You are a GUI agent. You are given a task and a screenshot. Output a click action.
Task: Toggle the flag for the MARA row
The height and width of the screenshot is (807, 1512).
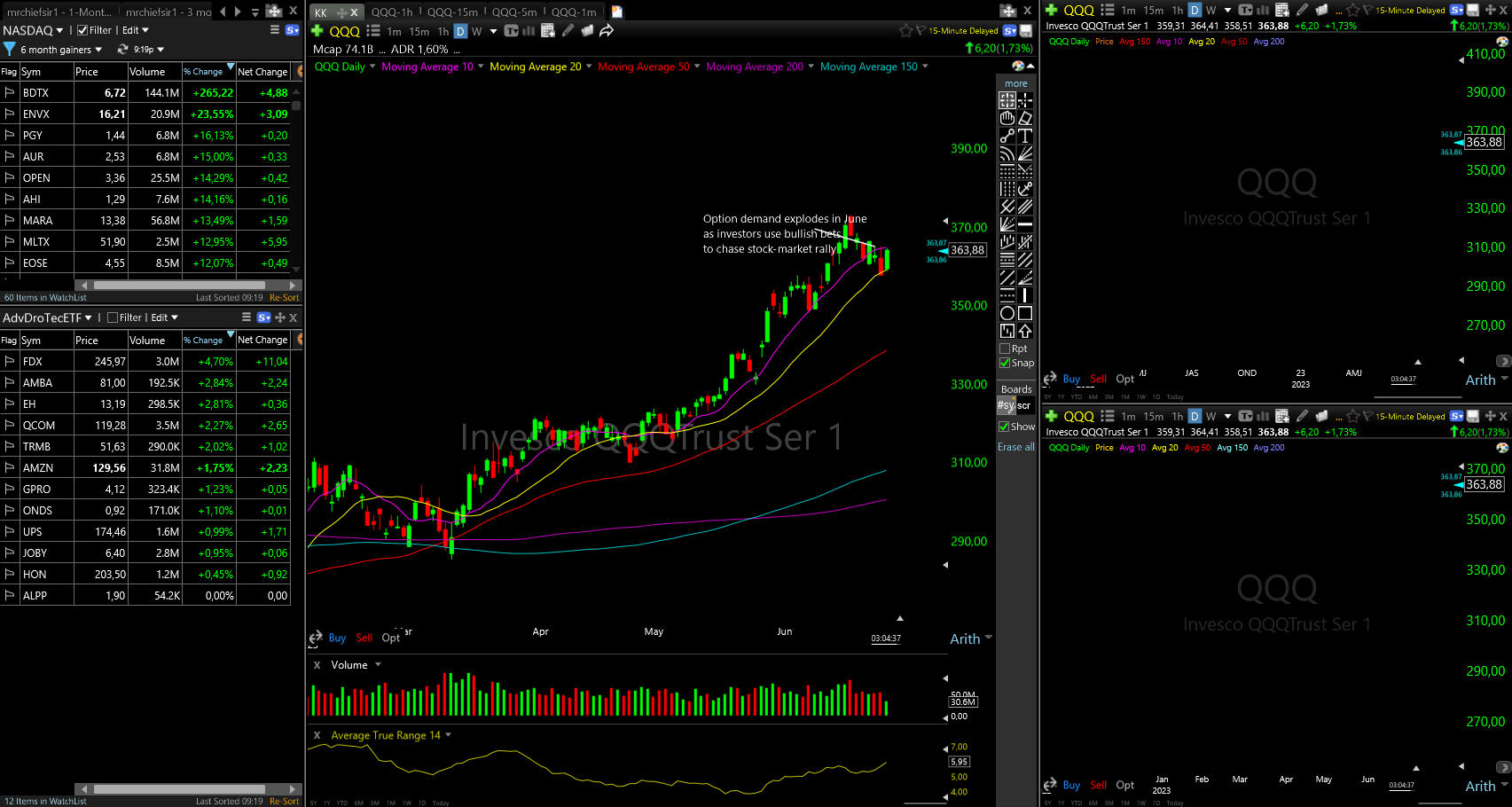pos(10,220)
